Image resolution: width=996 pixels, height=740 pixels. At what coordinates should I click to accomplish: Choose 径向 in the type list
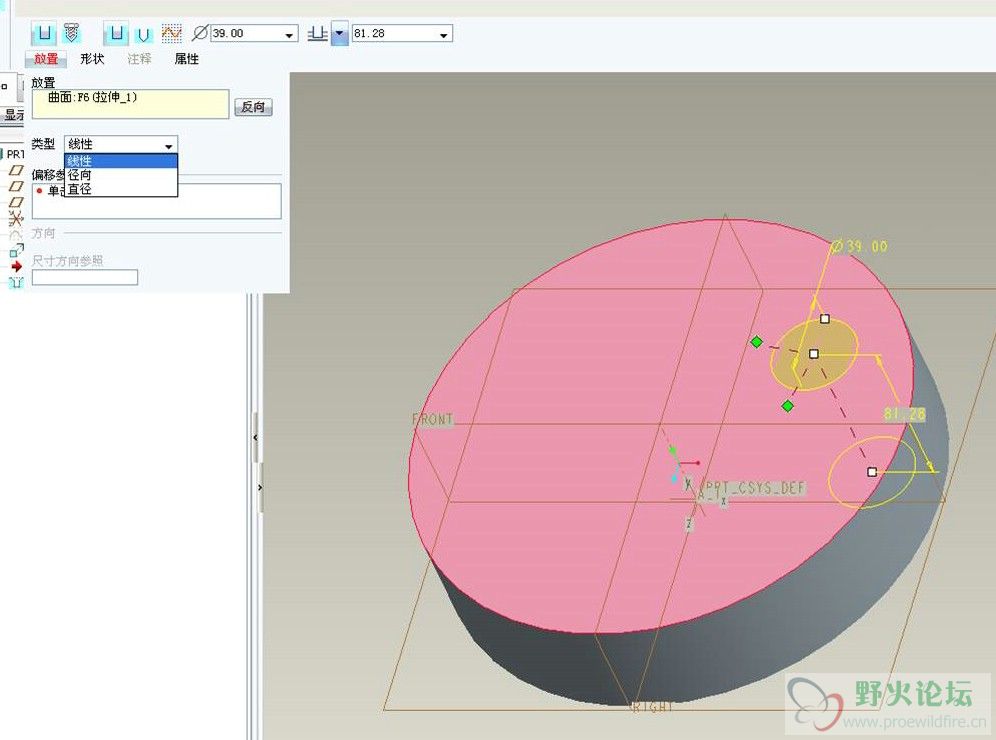click(x=121, y=175)
